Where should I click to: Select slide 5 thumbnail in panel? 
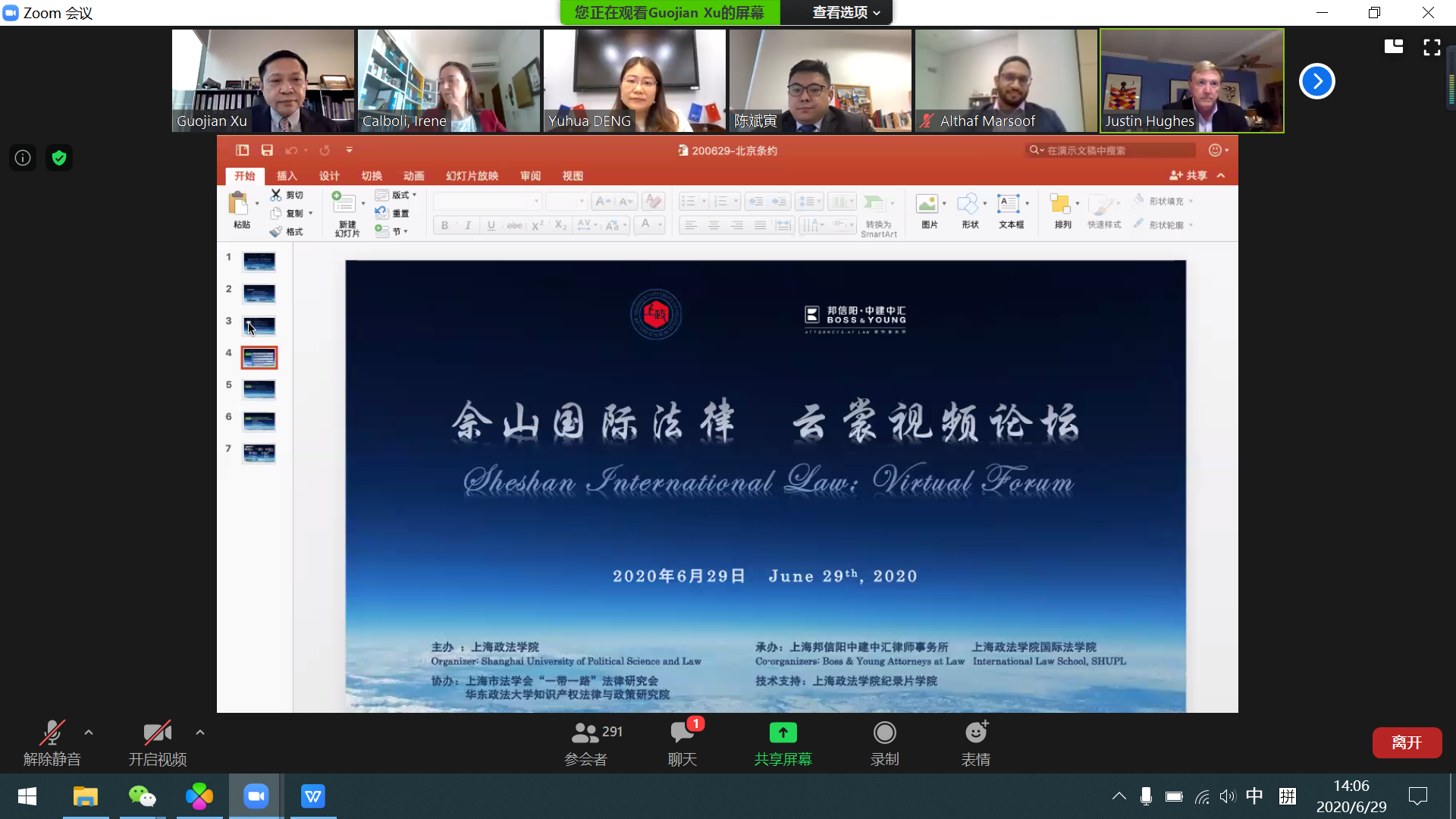point(259,389)
